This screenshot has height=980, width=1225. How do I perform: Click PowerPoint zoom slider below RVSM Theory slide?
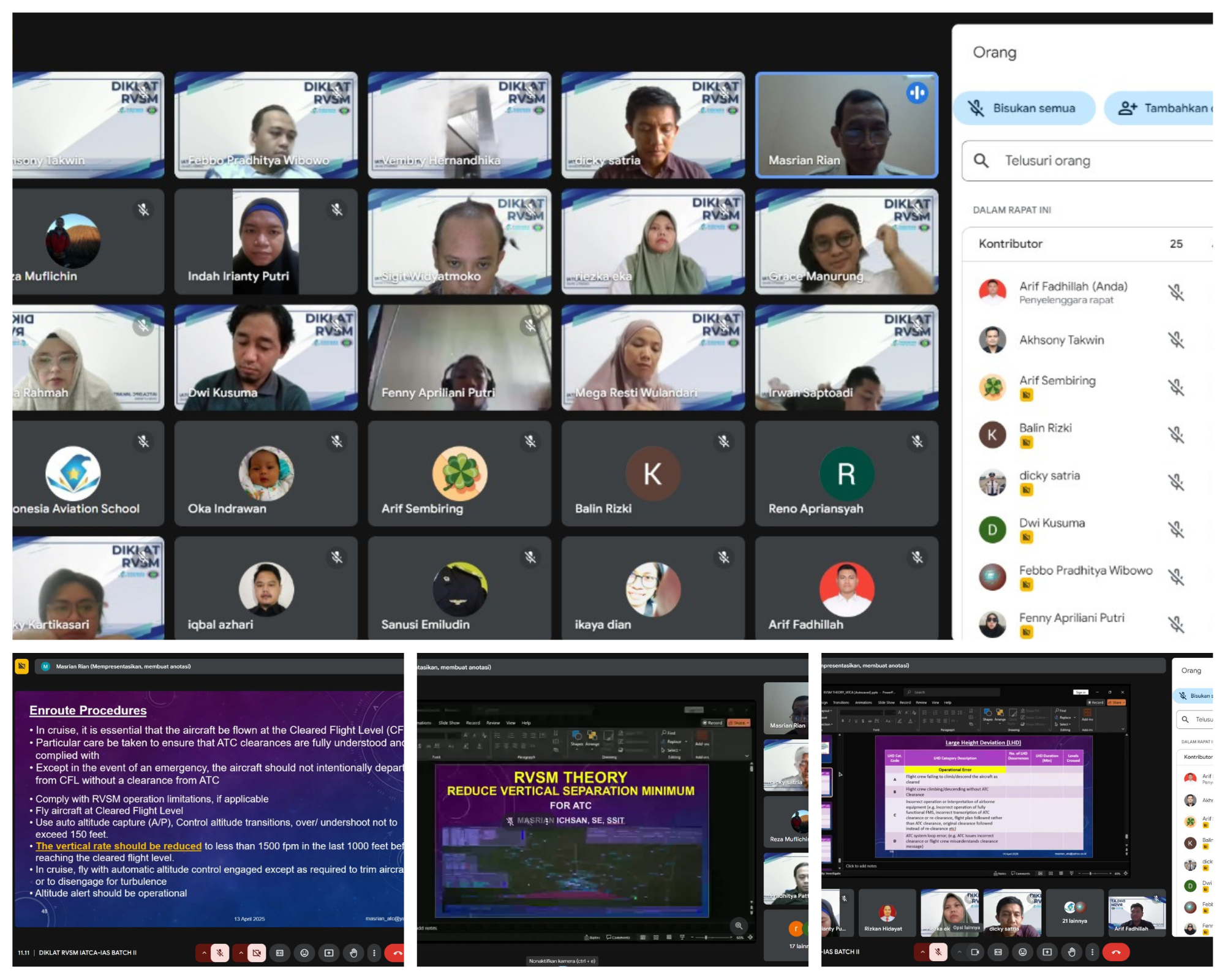pyautogui.click(x=706, y=937)
